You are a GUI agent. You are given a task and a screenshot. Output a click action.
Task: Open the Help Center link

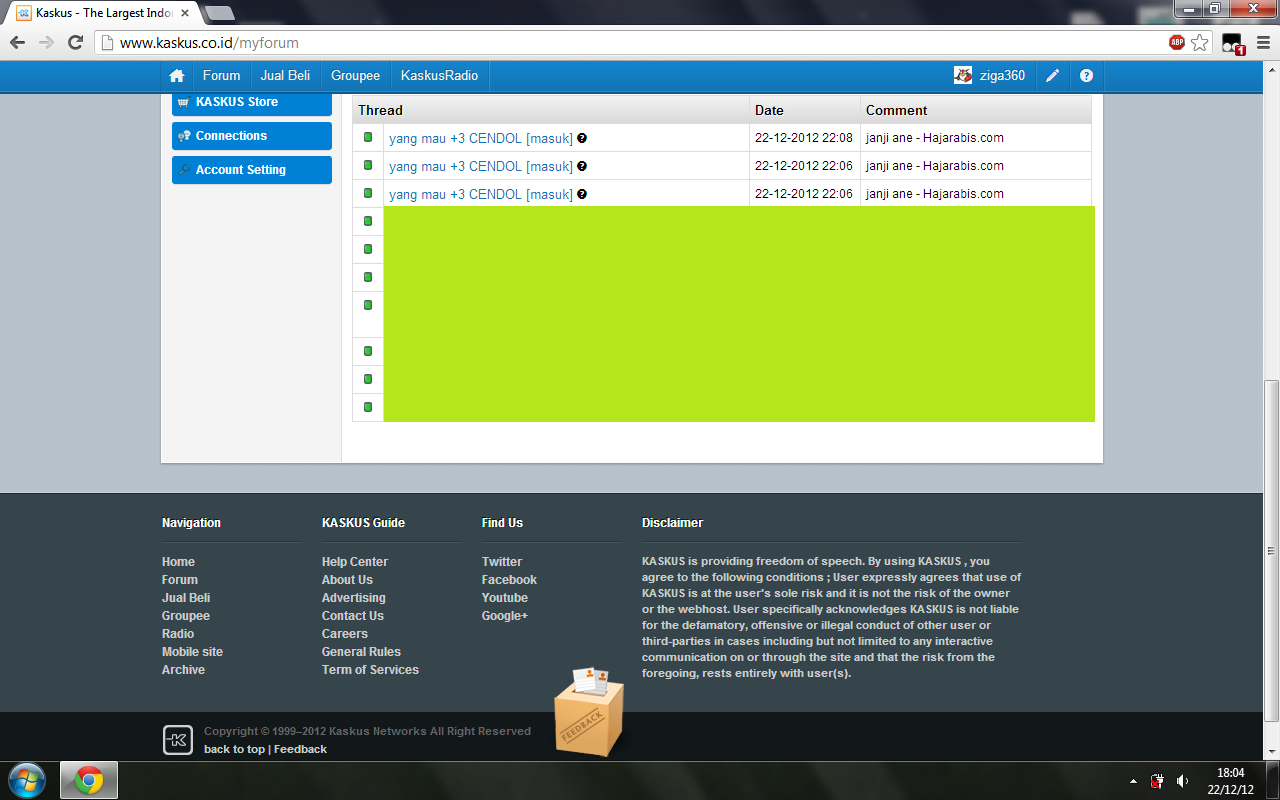click(x=355, y=562)
